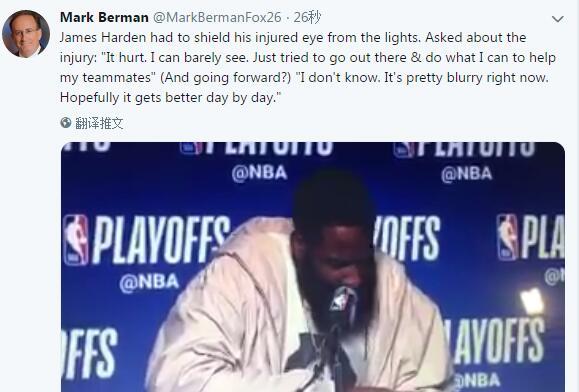The image size is (579, 392).
Task: Click the top center @NBA text in the video
Action: 260,173
